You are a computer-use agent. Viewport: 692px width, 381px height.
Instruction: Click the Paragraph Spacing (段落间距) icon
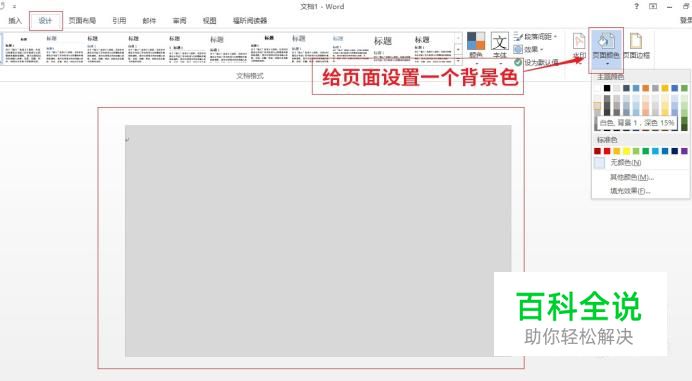518,37
